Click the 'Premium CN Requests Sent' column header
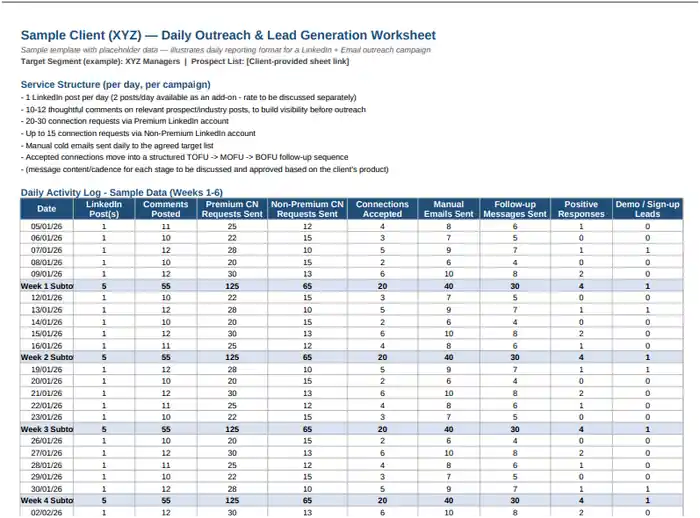The width and height of the screenshot is (700, 518). (232, 209)
